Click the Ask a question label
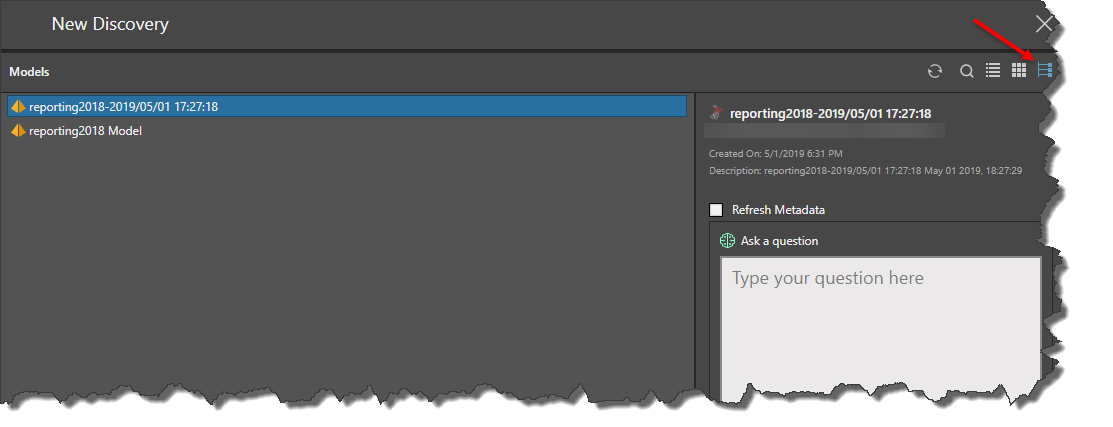 click(x=779, y=241)
